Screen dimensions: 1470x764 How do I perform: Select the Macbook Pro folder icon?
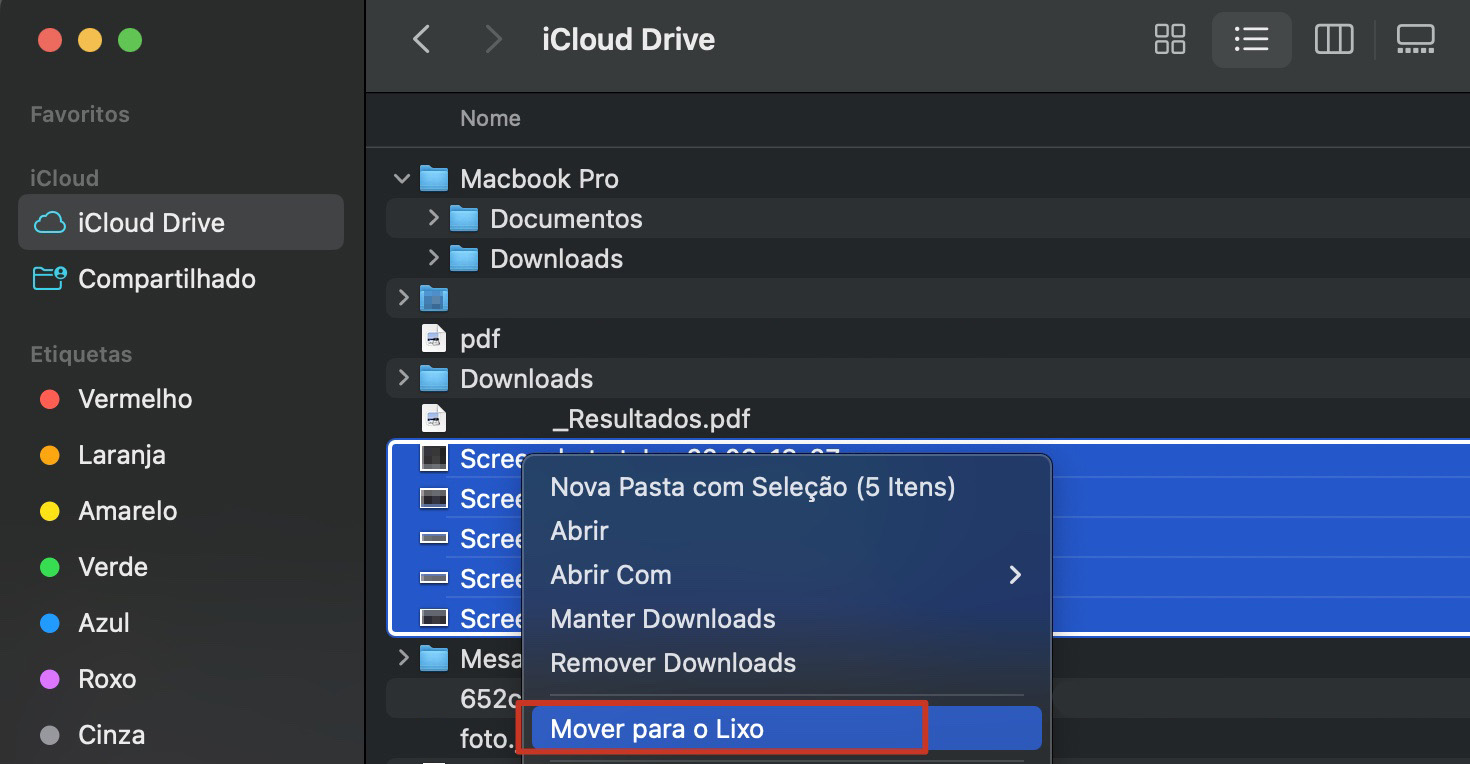434,178
